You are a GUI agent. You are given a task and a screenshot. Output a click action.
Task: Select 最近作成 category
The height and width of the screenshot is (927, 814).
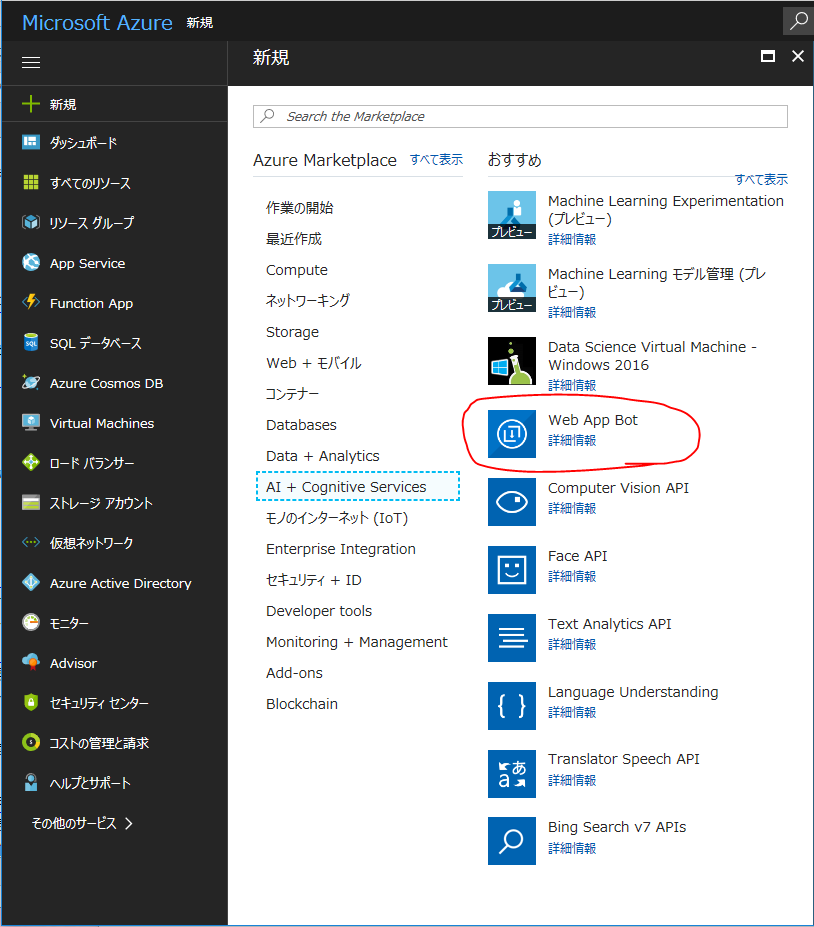click(294, 239)
